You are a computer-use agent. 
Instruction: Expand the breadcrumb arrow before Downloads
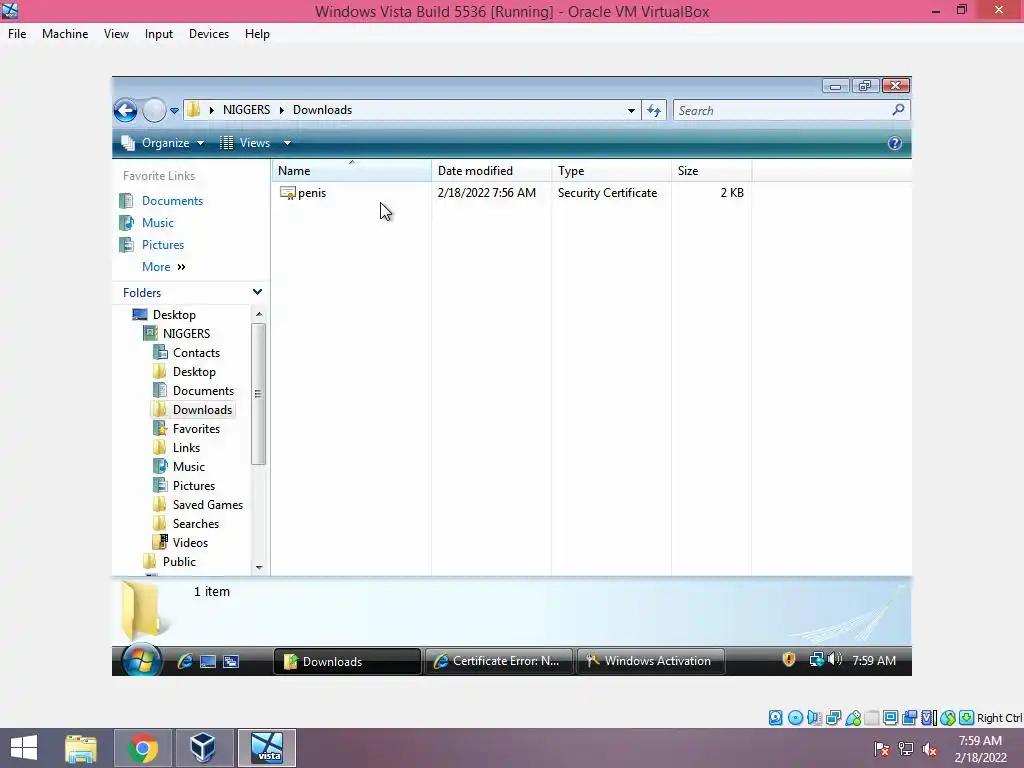tap(281, 110)
